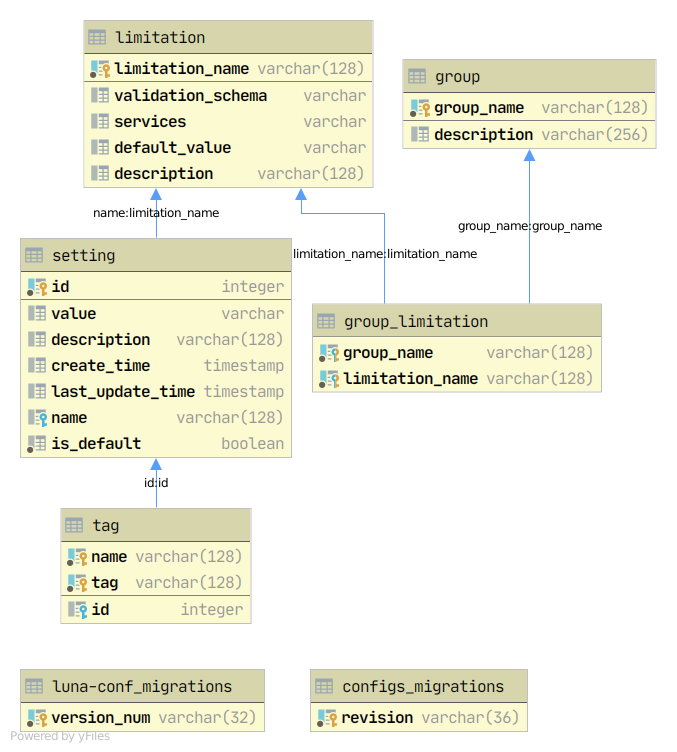This screenshot has width=677, height=752.
Task: Select the configs_migrations table header
Action: 423,687
